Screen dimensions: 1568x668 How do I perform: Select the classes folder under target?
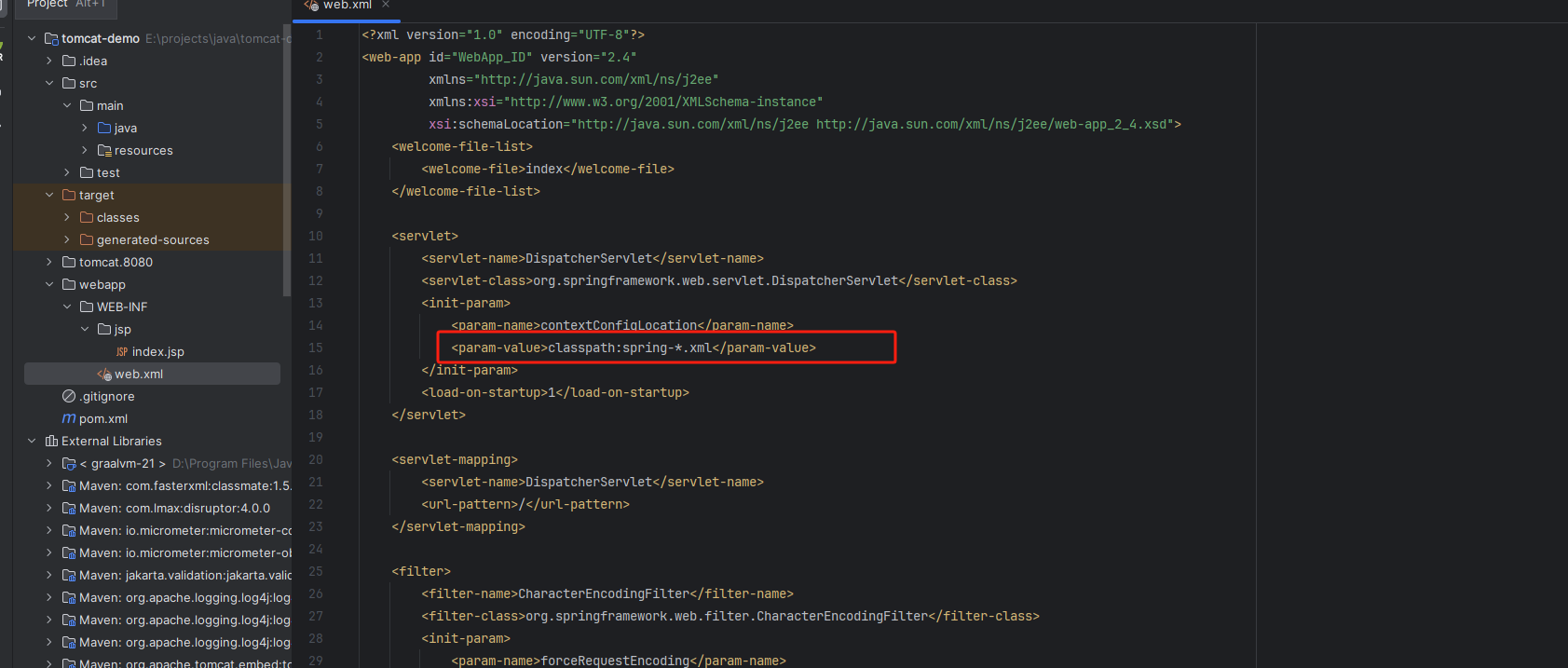click(x=117, y=218)
